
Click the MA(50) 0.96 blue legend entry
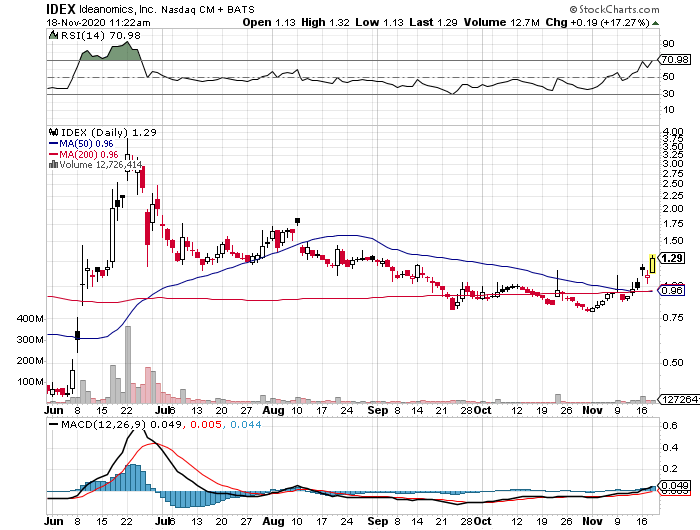[81, 144]
